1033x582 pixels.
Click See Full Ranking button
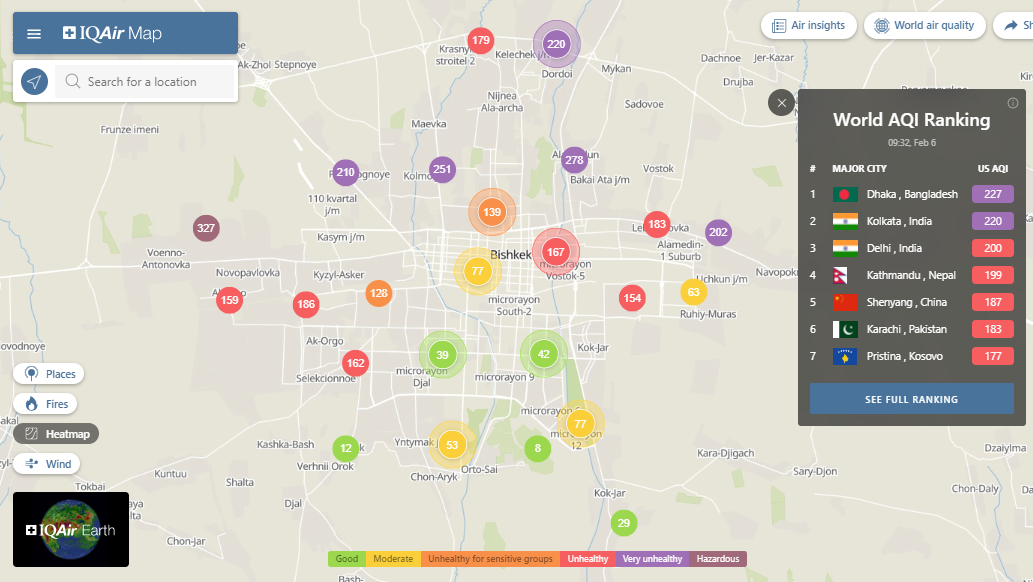pos(911,399)
